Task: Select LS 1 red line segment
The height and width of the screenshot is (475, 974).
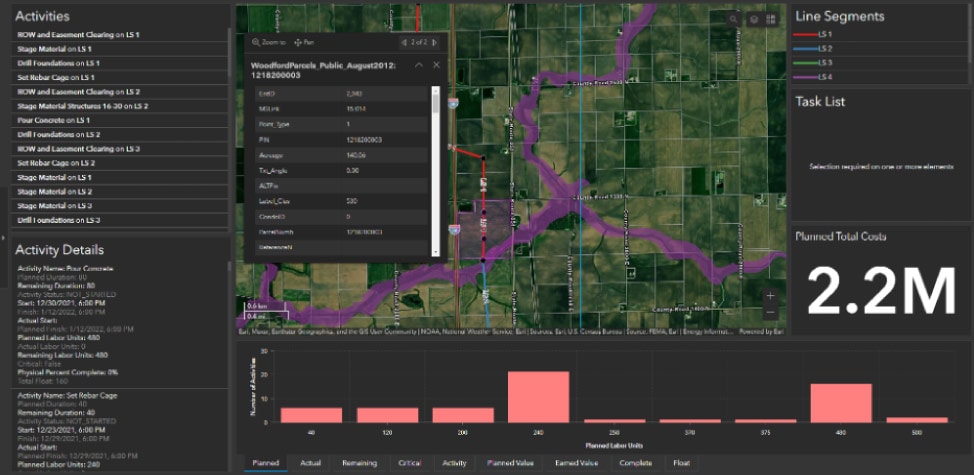Action: tap(880, 34)
